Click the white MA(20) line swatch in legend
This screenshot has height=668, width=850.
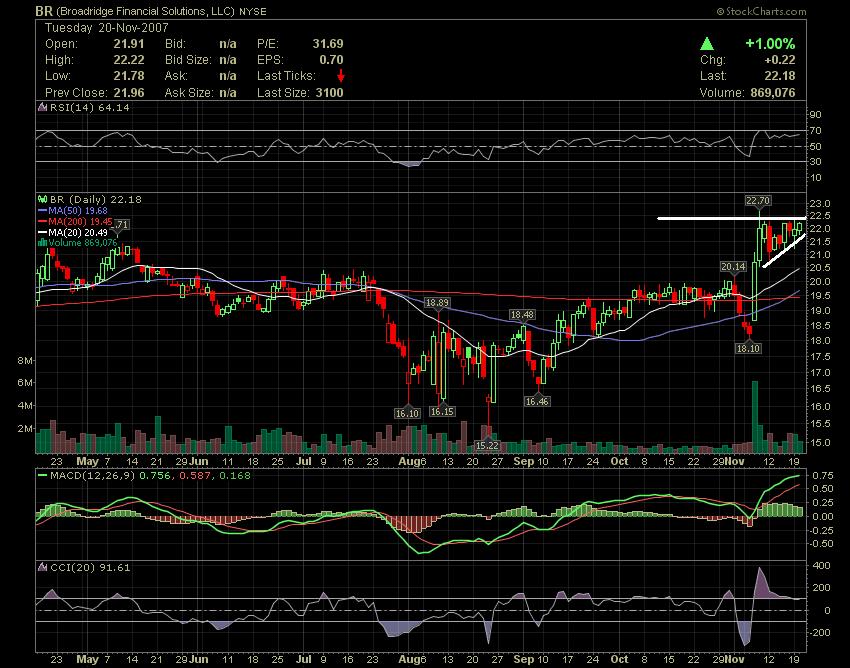point(42,233)
